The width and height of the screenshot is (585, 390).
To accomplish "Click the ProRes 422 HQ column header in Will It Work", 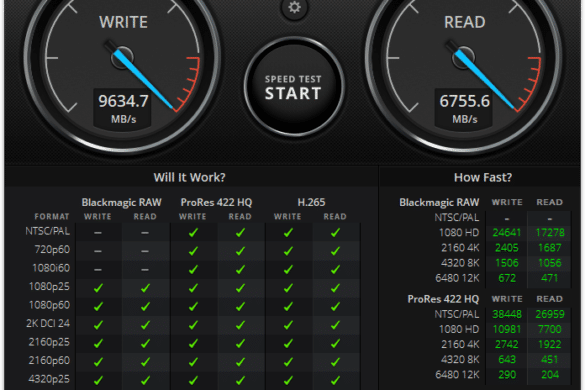I will 216,202.
